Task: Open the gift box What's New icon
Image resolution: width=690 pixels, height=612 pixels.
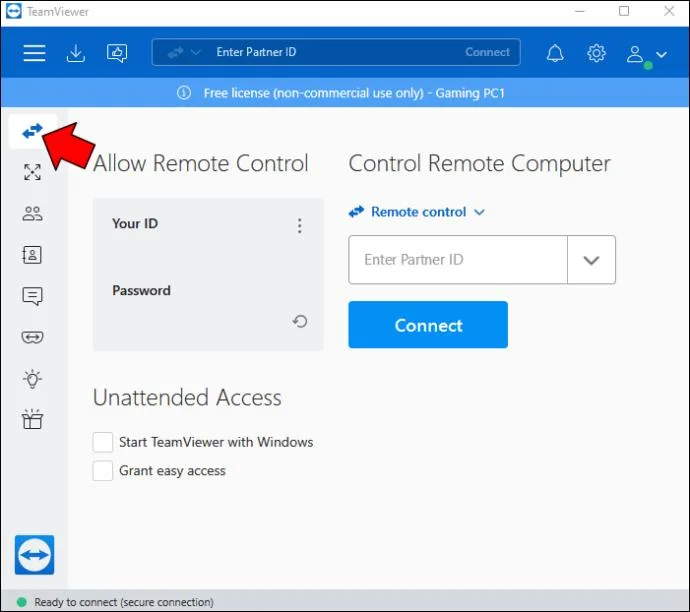Action: [33, 419]
